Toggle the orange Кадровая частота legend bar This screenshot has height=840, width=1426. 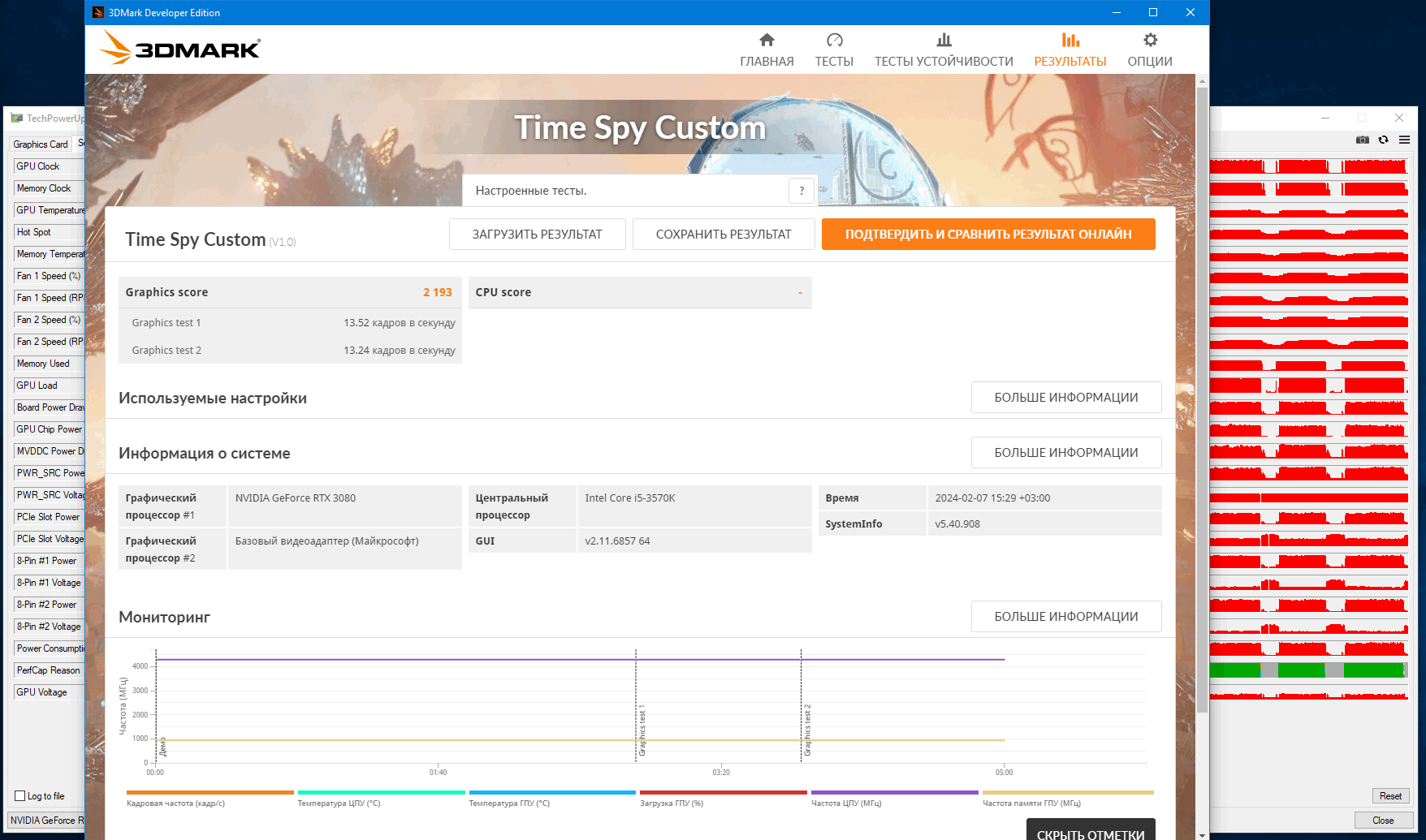pos(210,793)
